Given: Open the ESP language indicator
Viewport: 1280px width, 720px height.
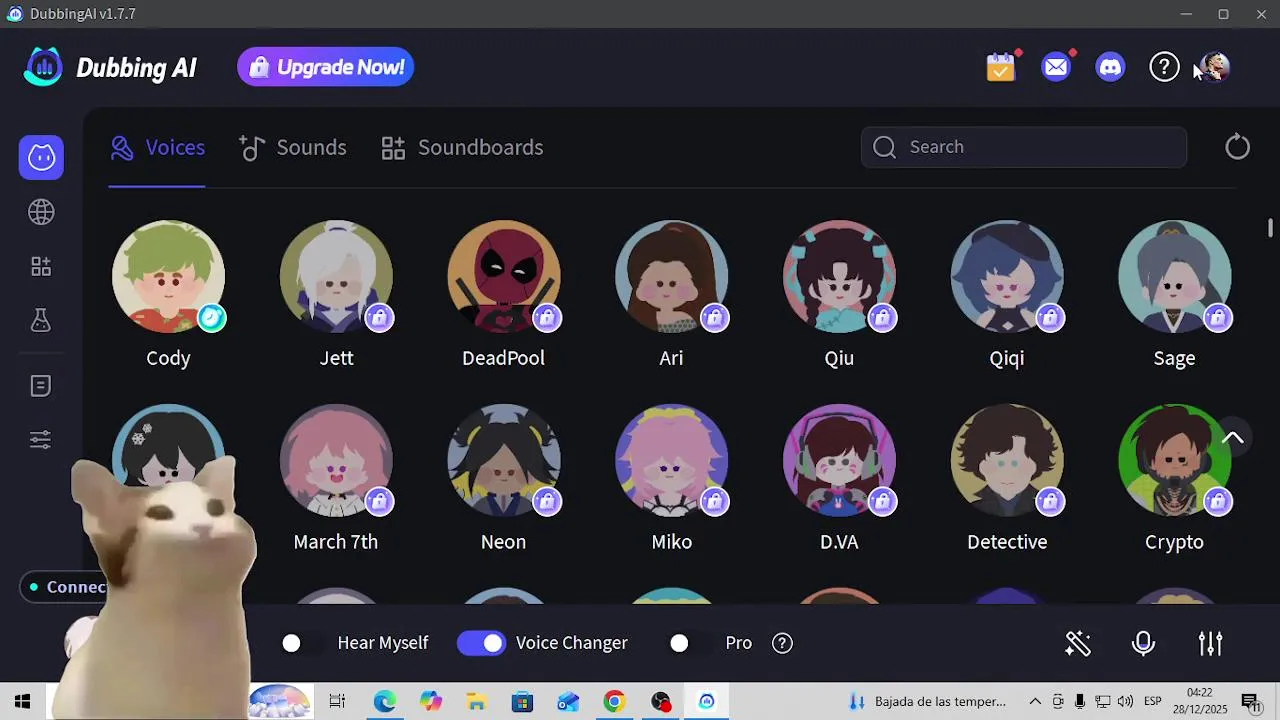Looking at the screenshot, I should coord(1152,702).
